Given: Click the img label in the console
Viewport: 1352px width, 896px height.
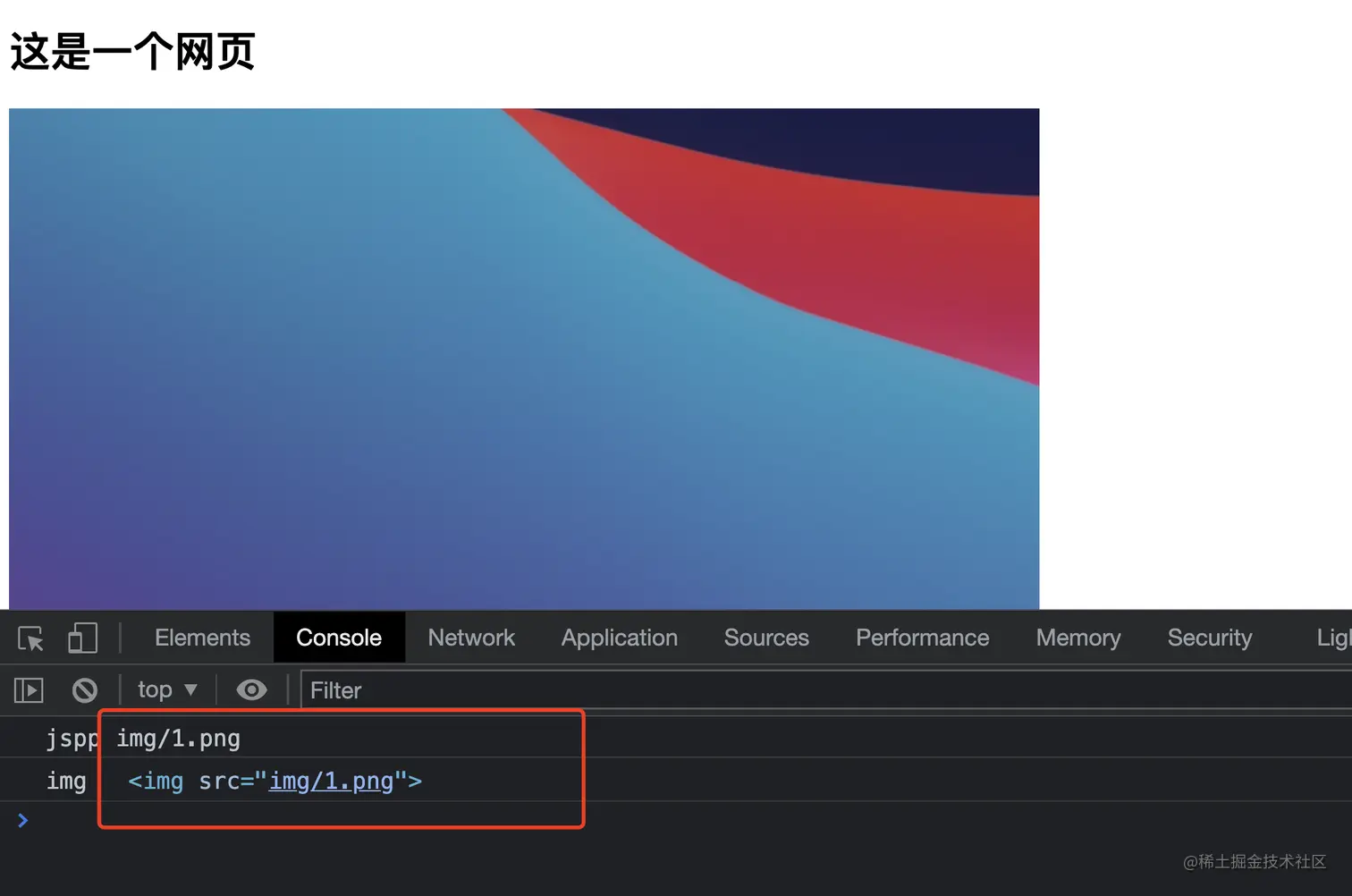Looking at the screenshot, I should [66, 781].
